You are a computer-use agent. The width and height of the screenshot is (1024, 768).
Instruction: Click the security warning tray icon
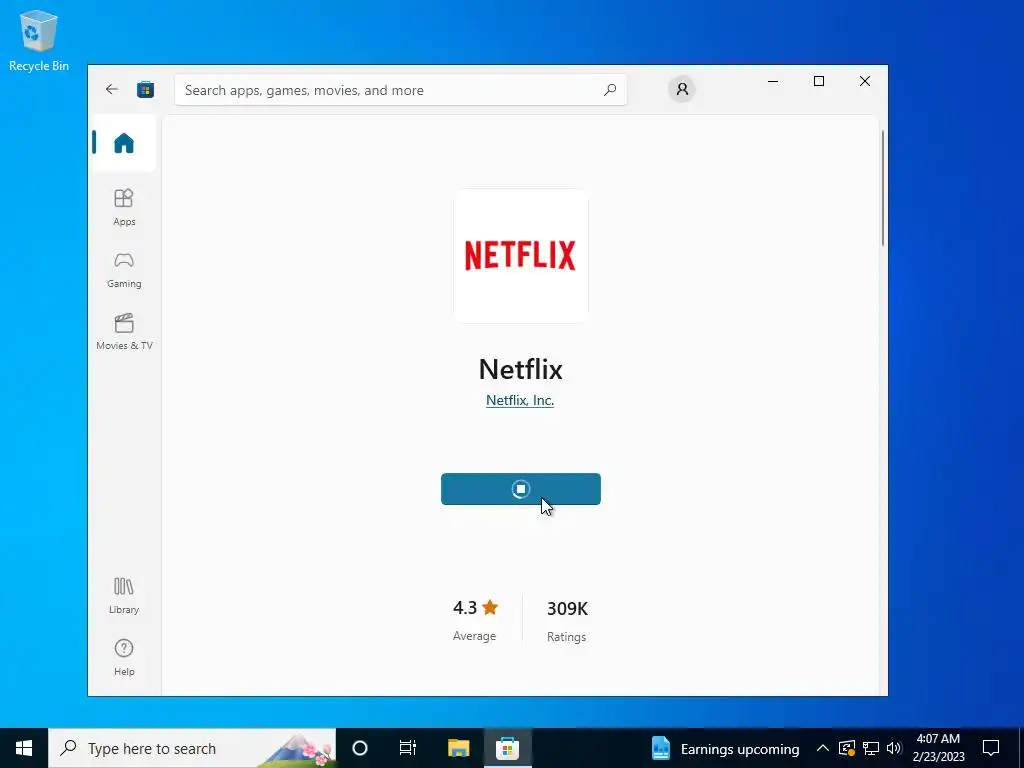pyautogui.click(x=846, y=748)
